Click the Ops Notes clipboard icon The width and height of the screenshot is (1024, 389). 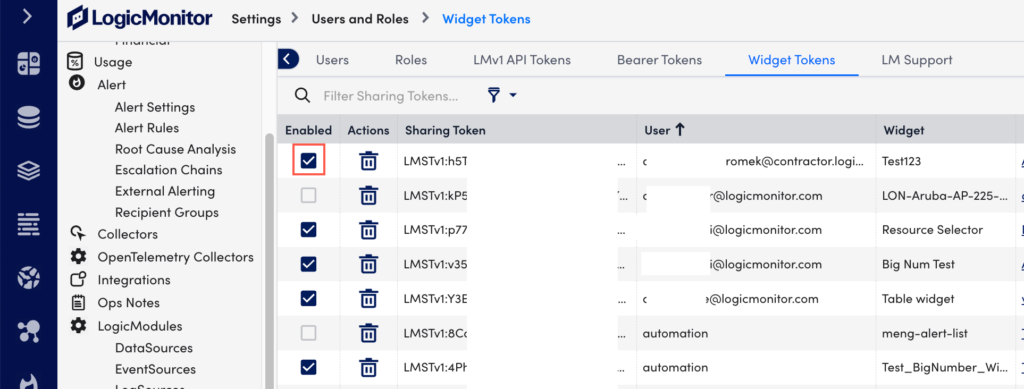click(78, 302)
